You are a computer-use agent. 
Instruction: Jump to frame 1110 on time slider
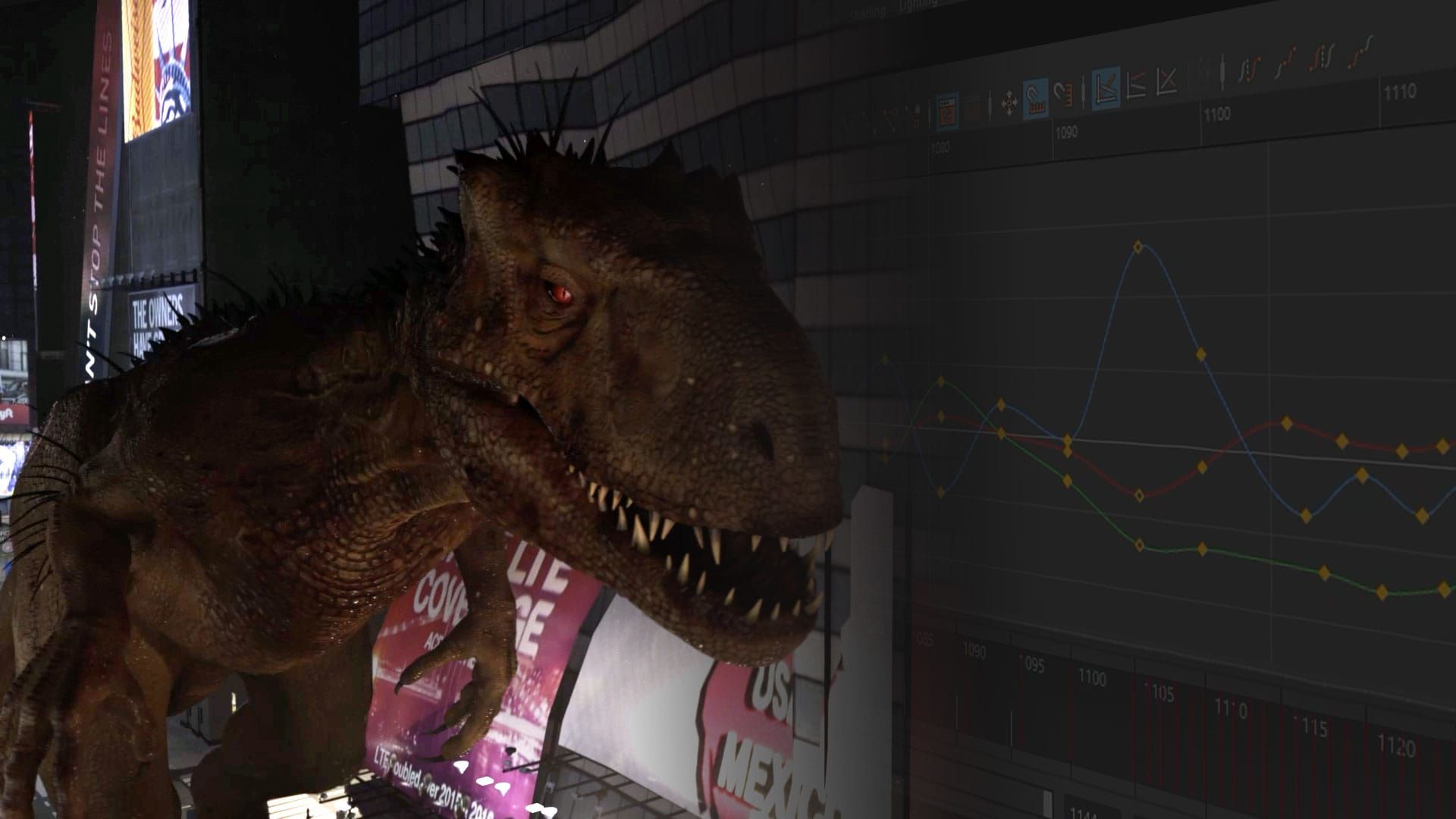click(1231, 710)
